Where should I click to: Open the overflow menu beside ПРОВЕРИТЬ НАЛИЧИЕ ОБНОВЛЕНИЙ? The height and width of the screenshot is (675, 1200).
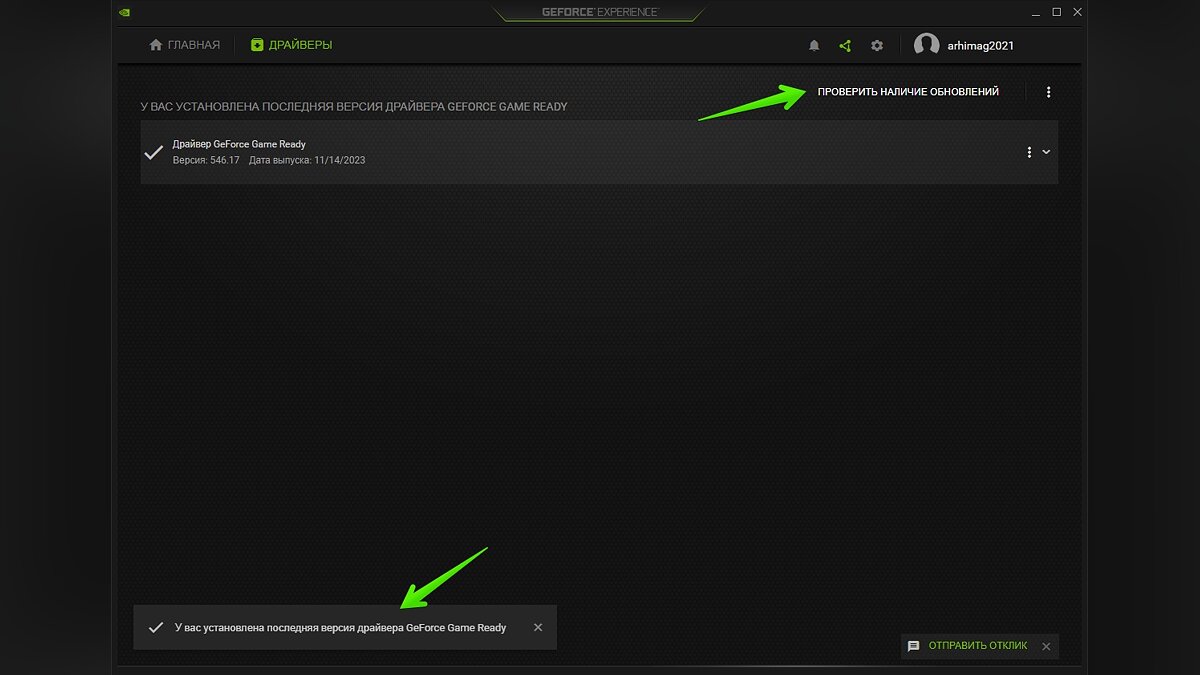point(1048,91)
